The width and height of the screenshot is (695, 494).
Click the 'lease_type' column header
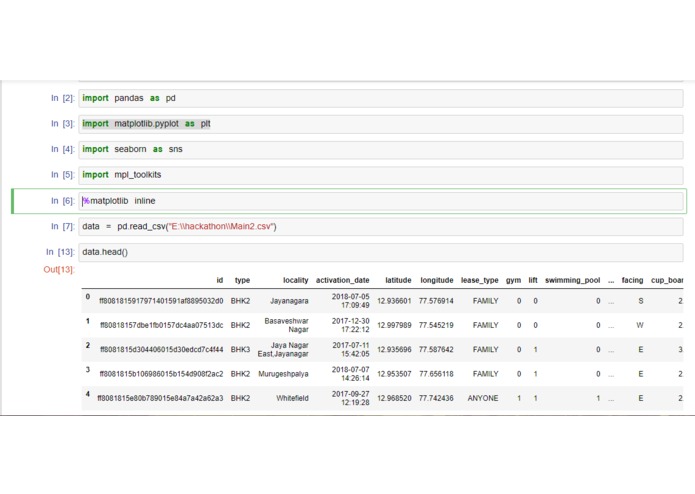[480, 280]
